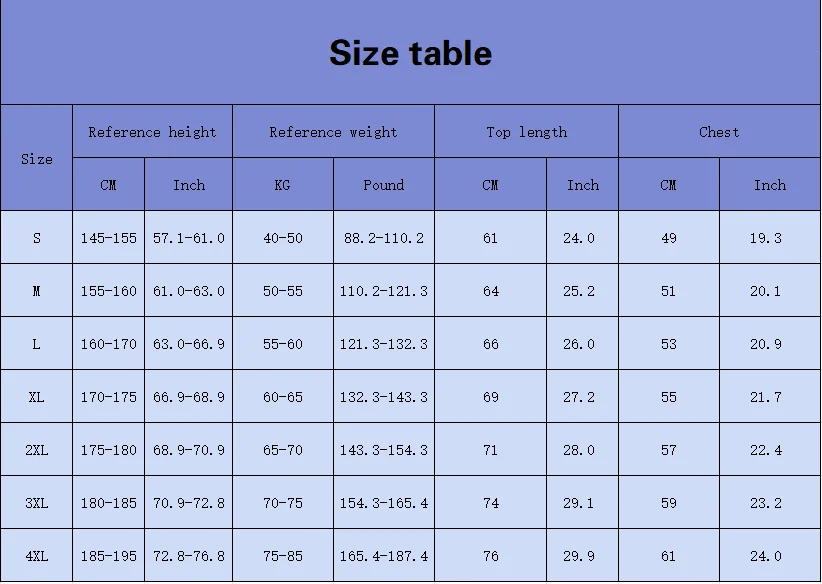Select the Reference weight header cell
822x584 pixels.
[333, 132]
